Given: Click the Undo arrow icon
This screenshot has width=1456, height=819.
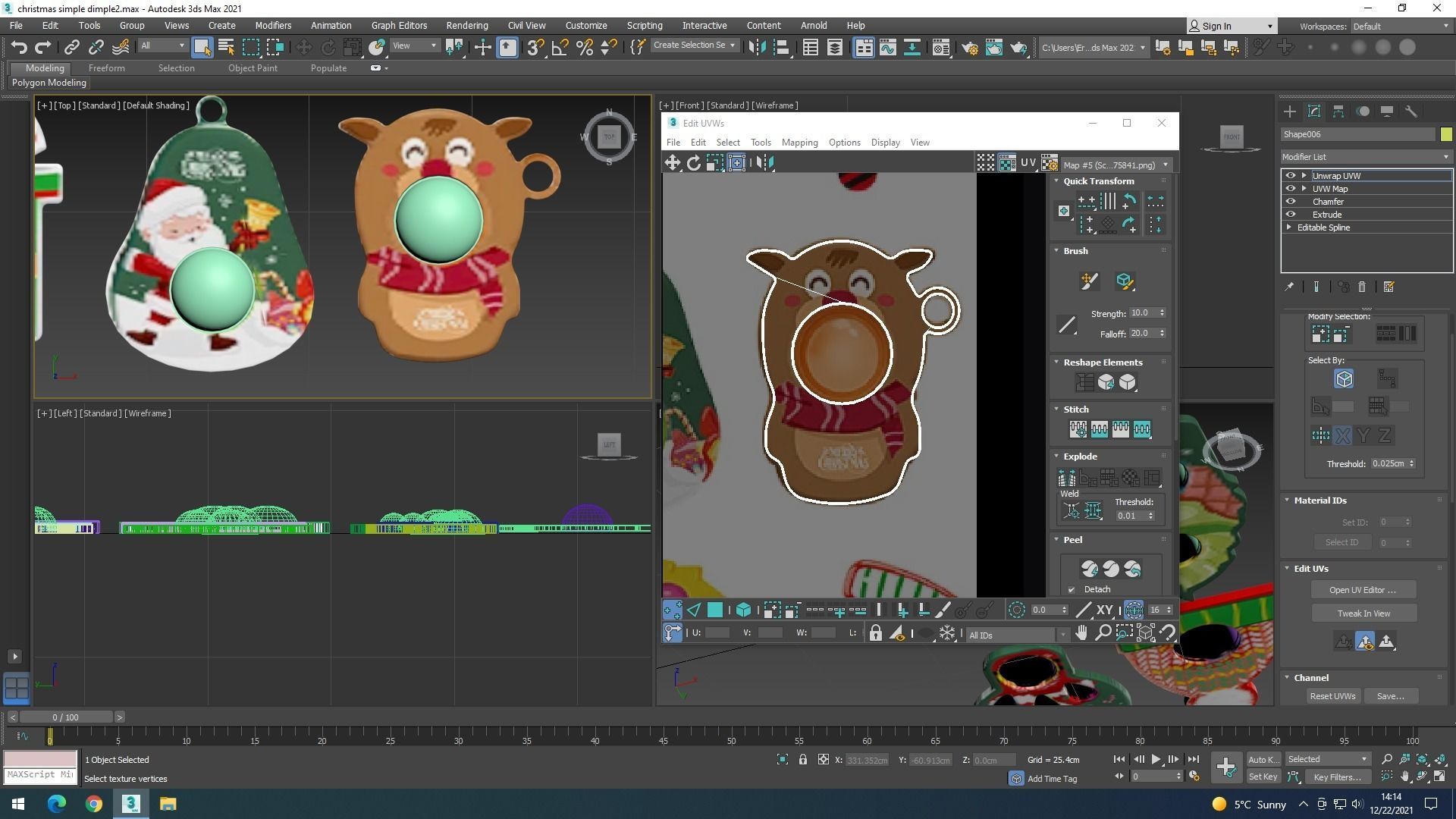Looking at the screenshot, I should 19,47.
